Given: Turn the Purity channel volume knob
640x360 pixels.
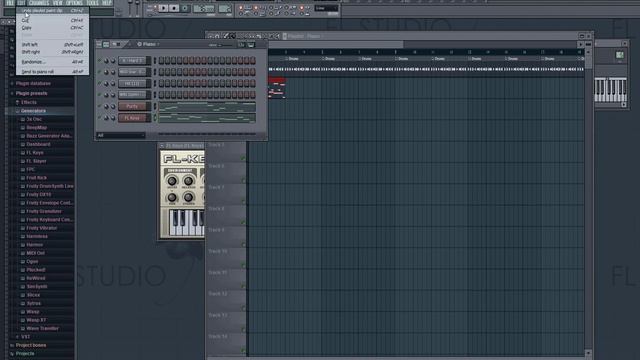Looking at the screenshot, I should coord(113,107).
